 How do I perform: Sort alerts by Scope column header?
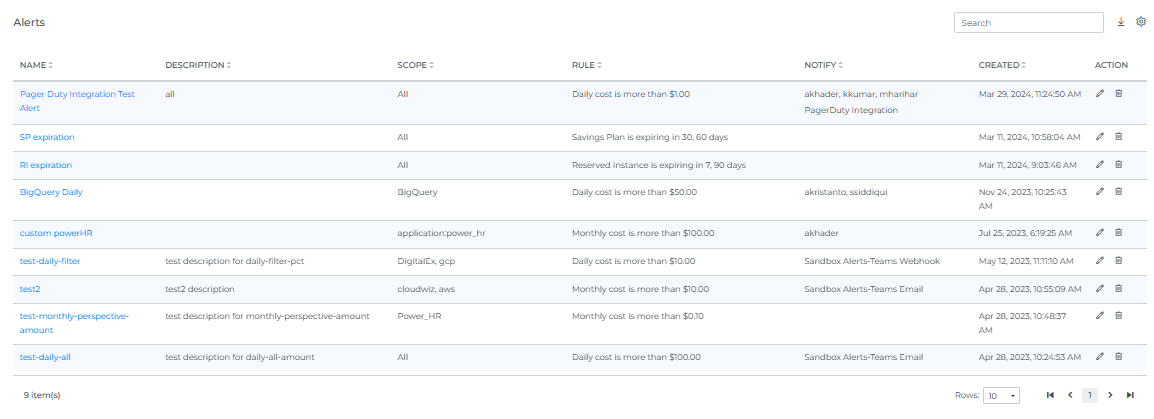tap(413, 65)
